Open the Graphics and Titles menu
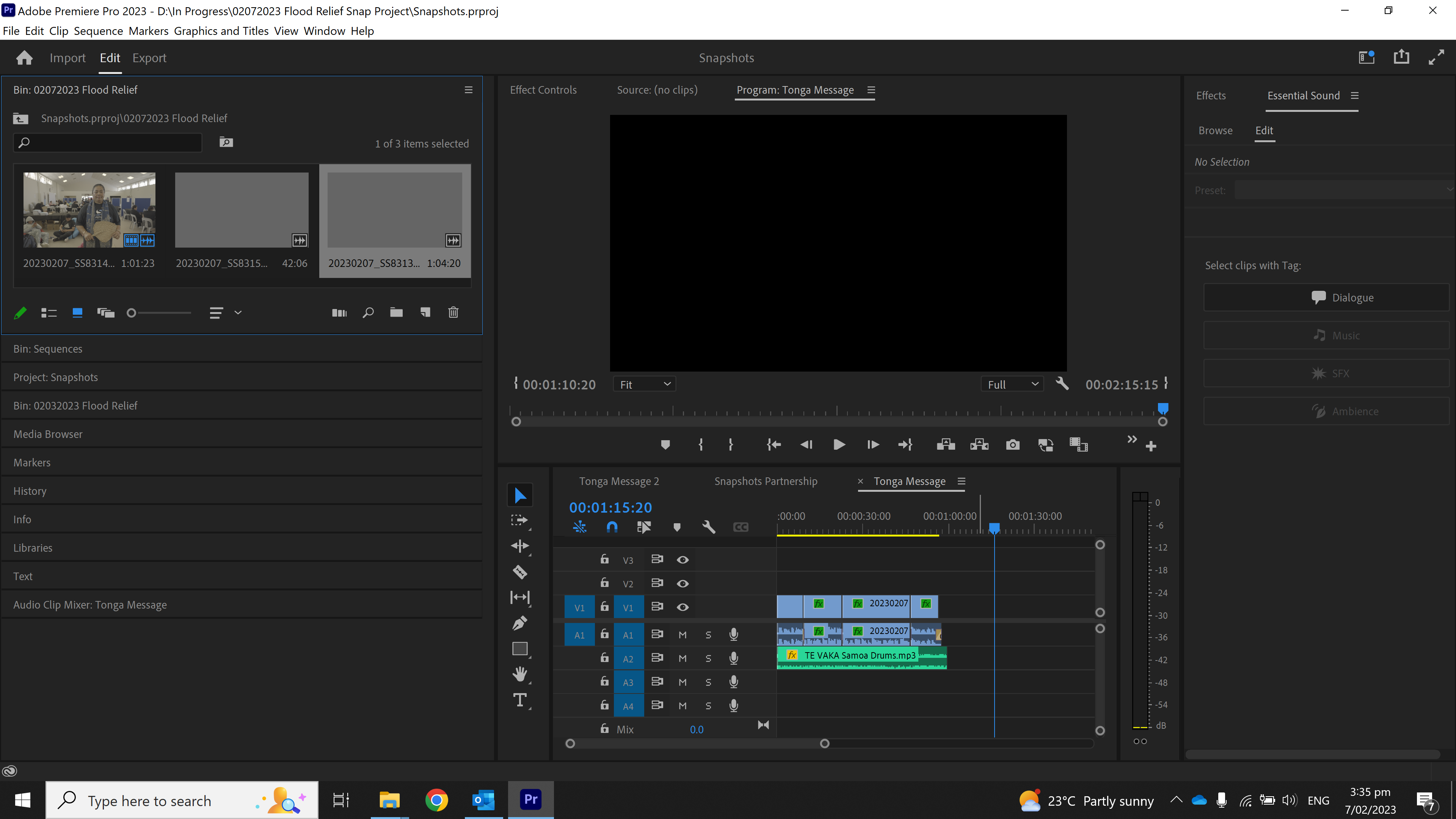Image resolution: width=1456 pixels, height=819 pixels. (221, 31)
